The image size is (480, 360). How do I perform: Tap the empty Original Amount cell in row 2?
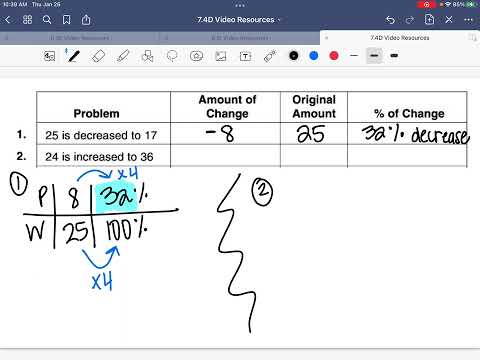[314, 156]
